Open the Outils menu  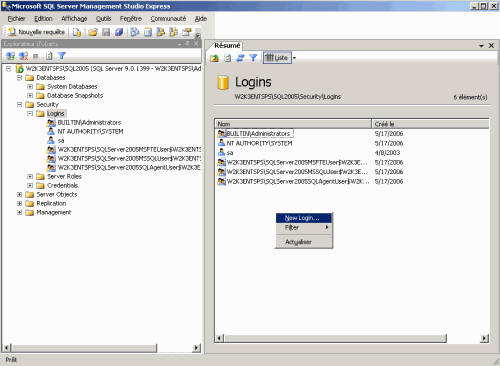pos(104,19)
